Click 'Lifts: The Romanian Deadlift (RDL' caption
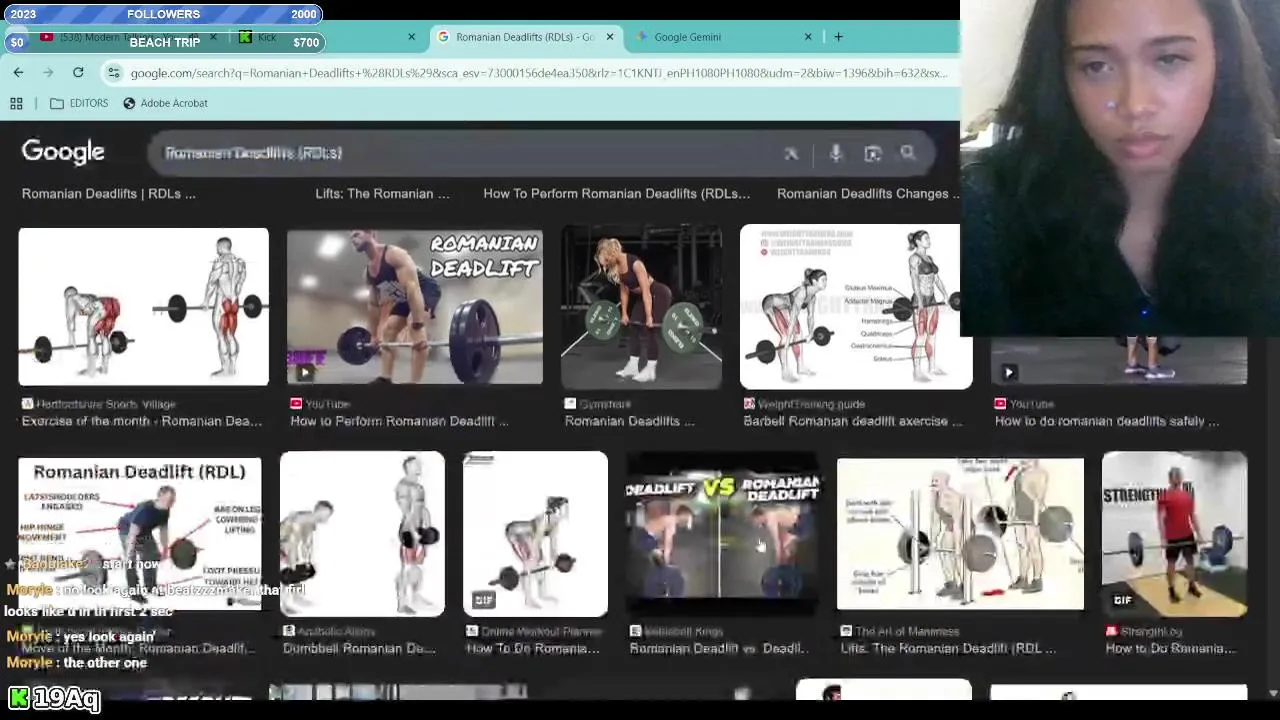The height and width of the screenshot is (720, 1280). click(948, 648)
